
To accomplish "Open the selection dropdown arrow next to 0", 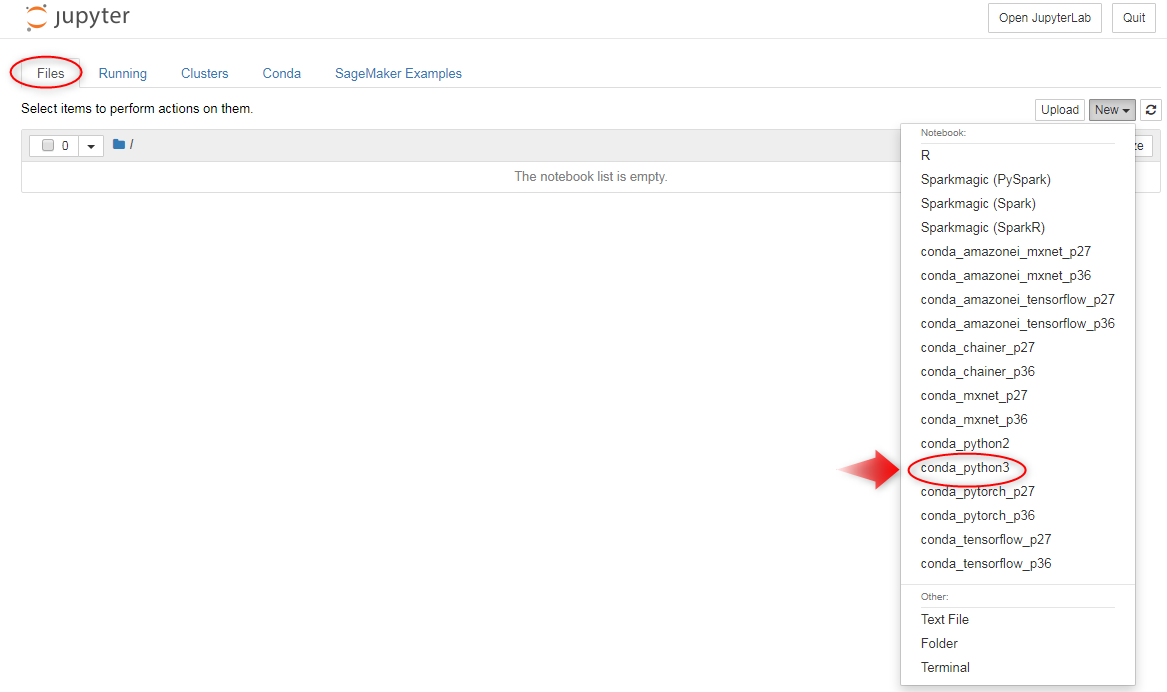I will pos(91,146).
